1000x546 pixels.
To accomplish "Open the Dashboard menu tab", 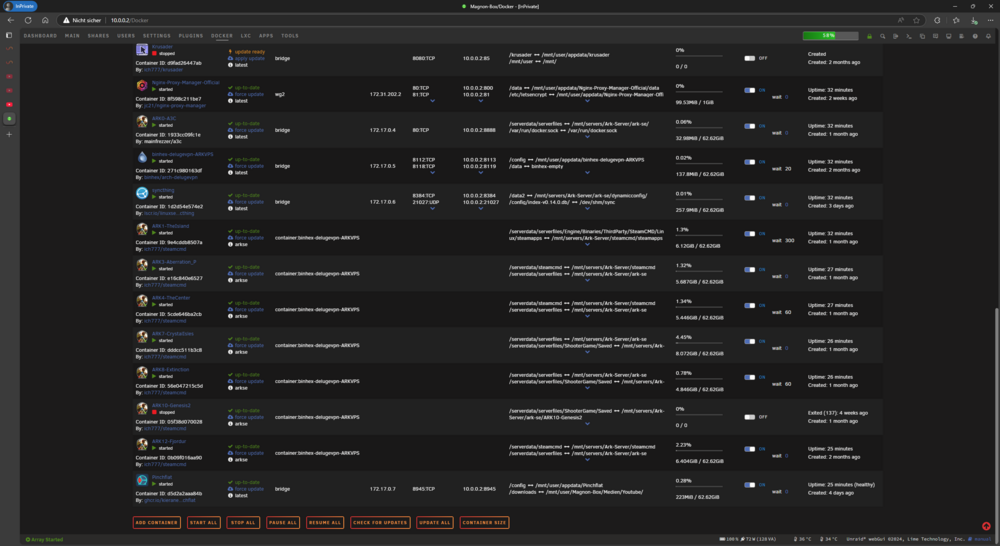I will (40, 36).
